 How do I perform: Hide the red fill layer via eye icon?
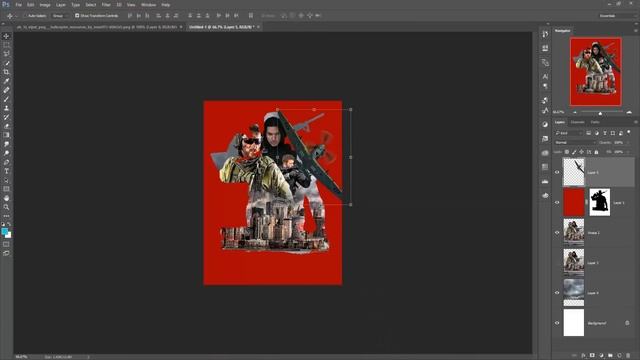[x=557, y=202]
